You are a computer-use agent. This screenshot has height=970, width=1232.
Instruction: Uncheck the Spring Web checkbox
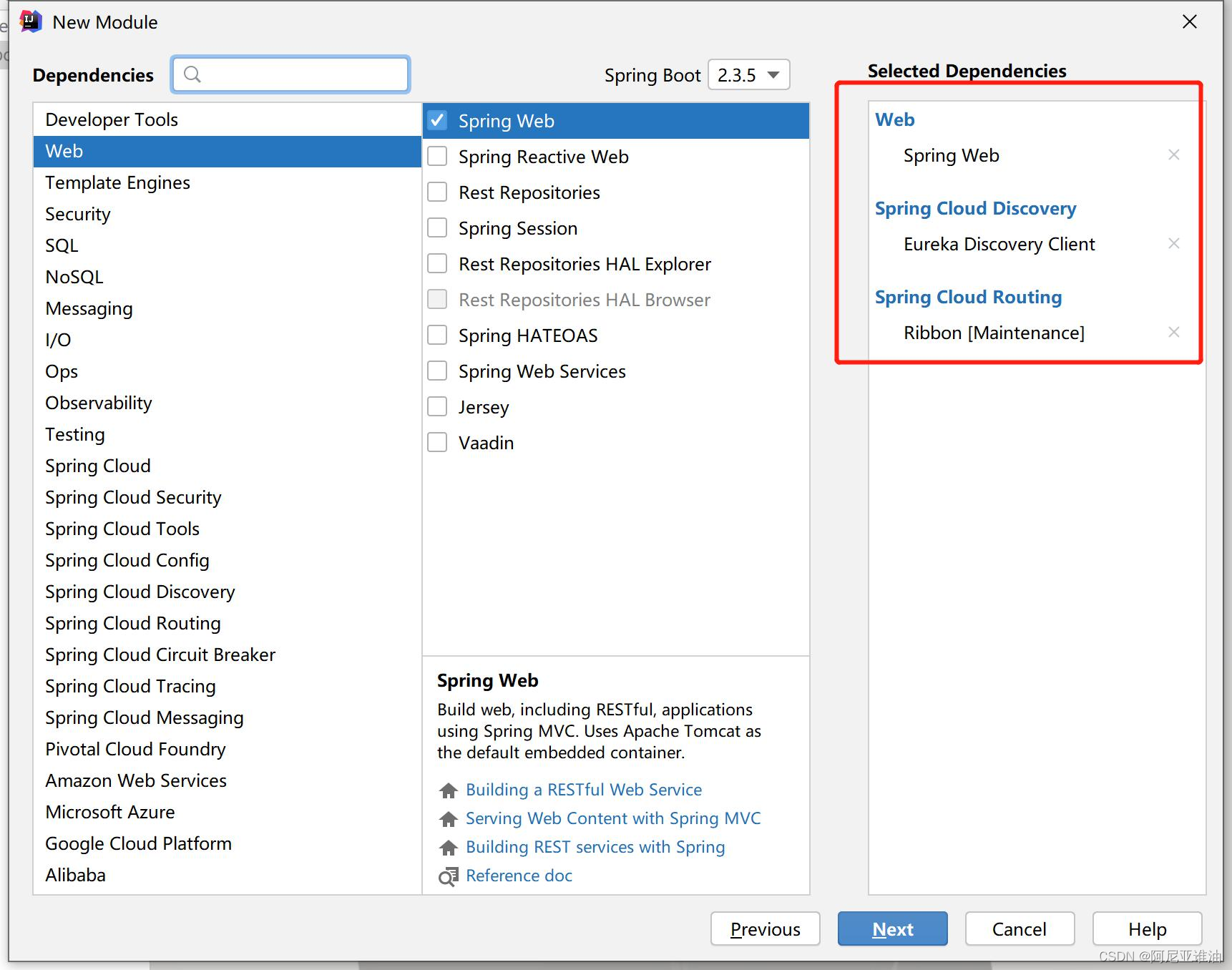pyautogui.click(x=437, y=120)
